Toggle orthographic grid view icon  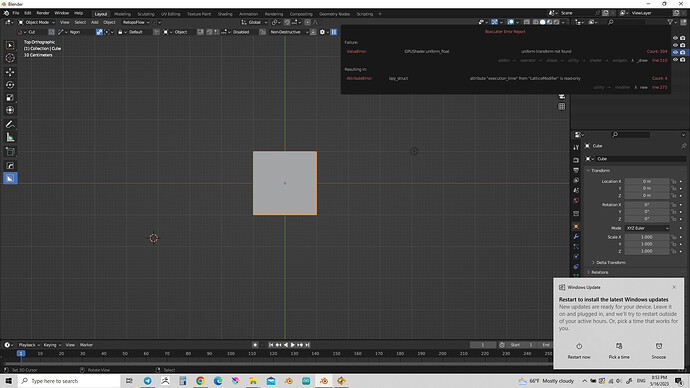click(x=562, y=106)
